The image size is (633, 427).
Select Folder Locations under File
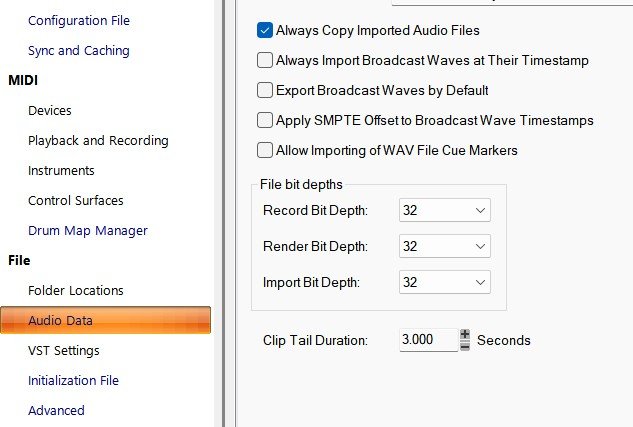[76, 290]
